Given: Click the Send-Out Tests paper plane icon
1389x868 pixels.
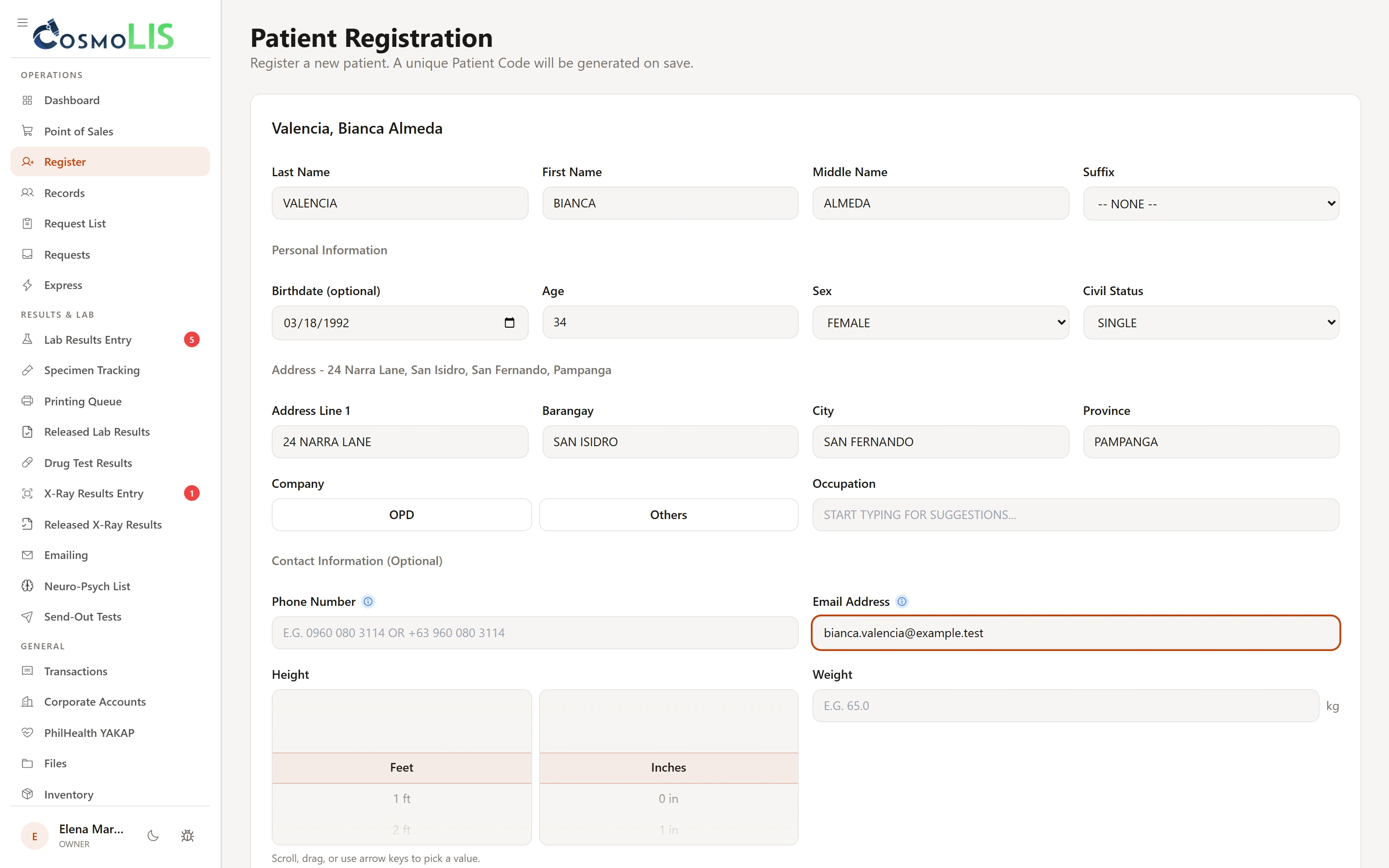Looking at the screenshot, I should tap(27, 617).
